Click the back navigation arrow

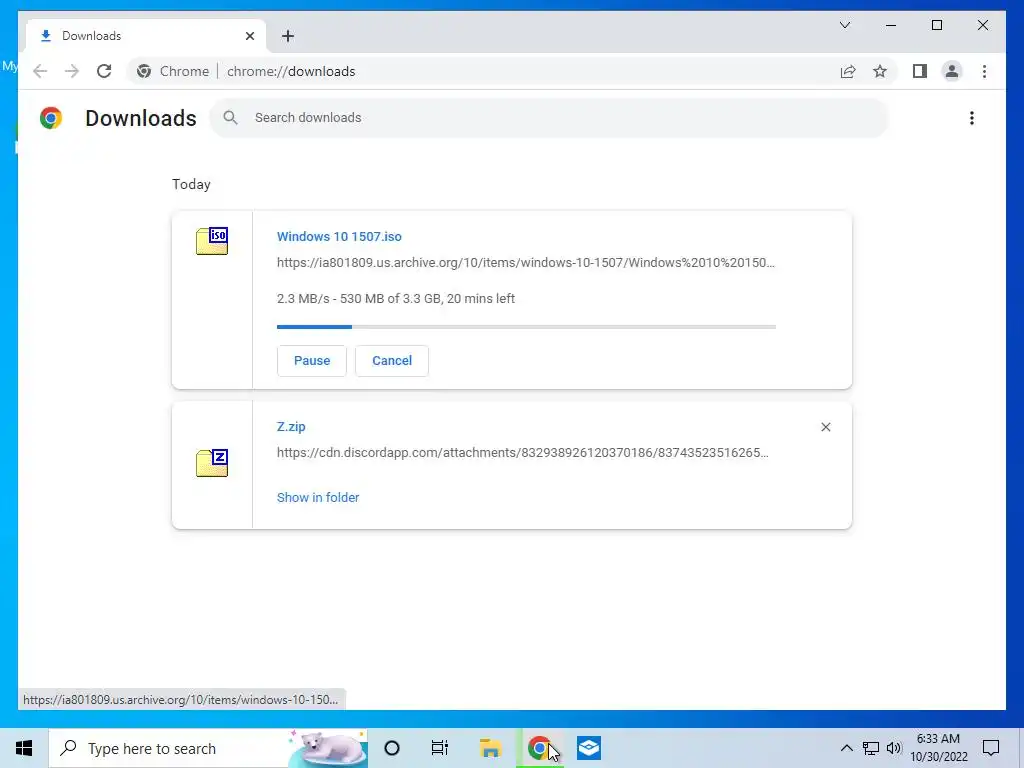point(40,71)
